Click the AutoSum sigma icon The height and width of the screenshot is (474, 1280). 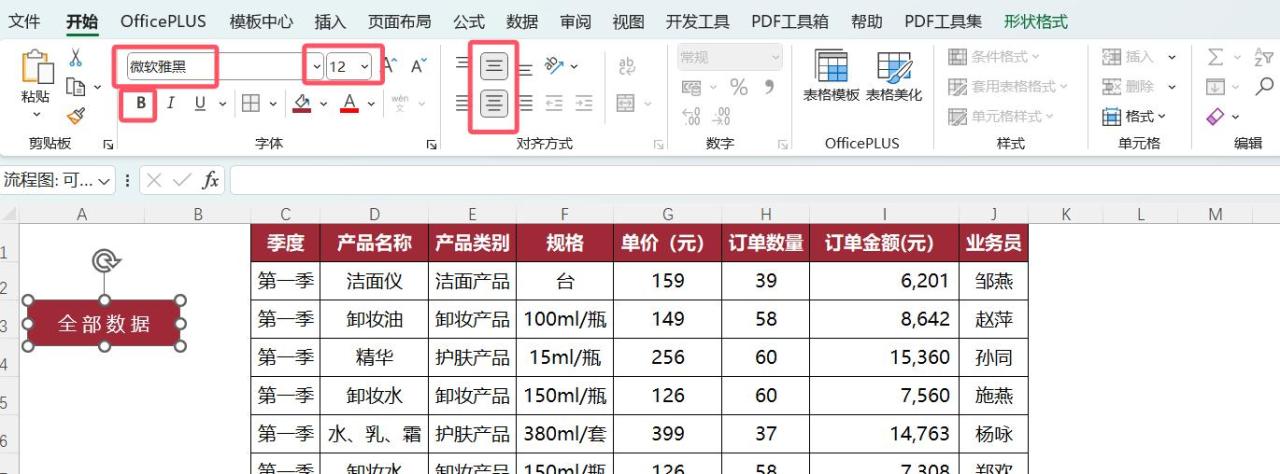tap(1215, 57)
